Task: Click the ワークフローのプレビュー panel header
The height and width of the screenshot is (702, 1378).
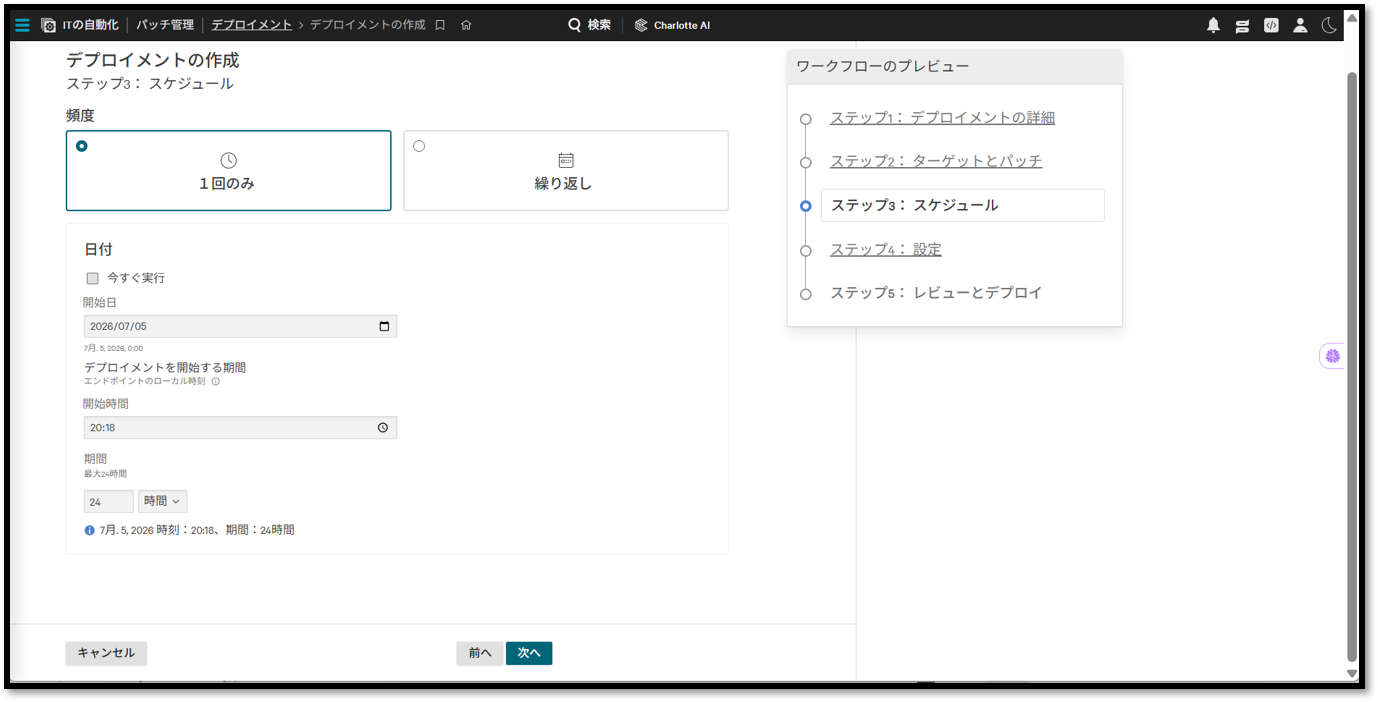Action: pos(955,67)
